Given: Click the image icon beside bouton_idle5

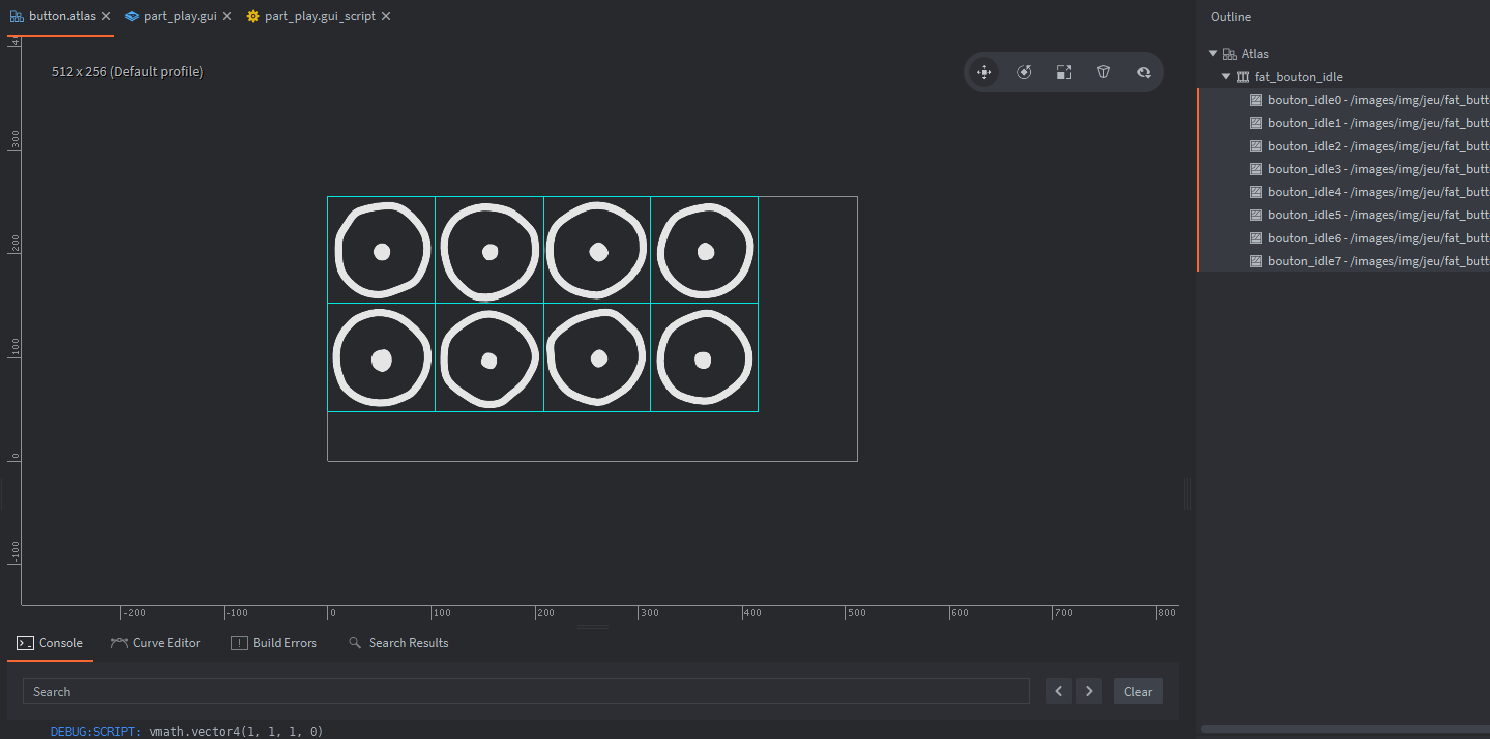Looking at the screenshot, I should [1256, 215].
